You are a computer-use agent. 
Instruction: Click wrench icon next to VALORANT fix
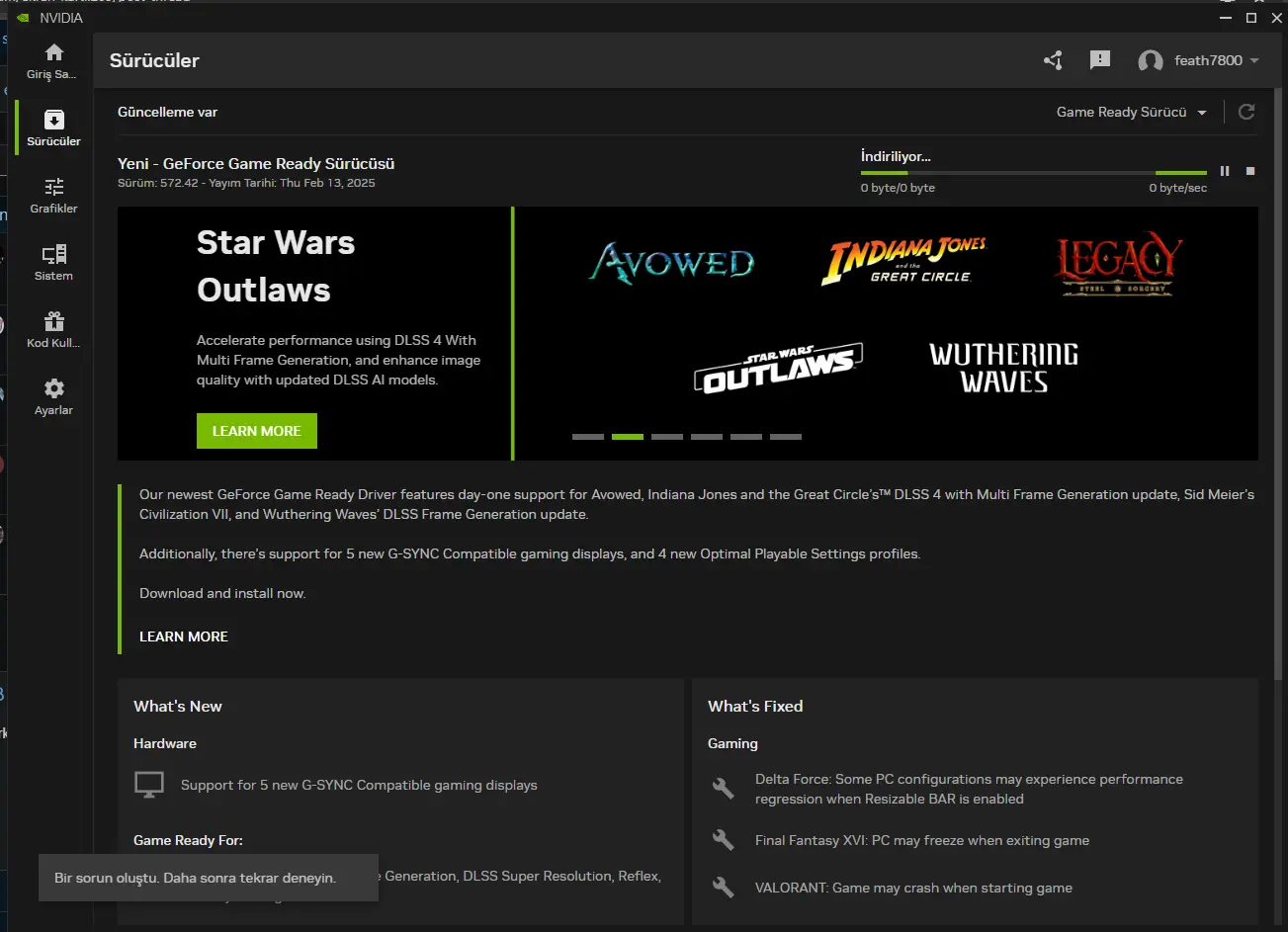[724, 888]
